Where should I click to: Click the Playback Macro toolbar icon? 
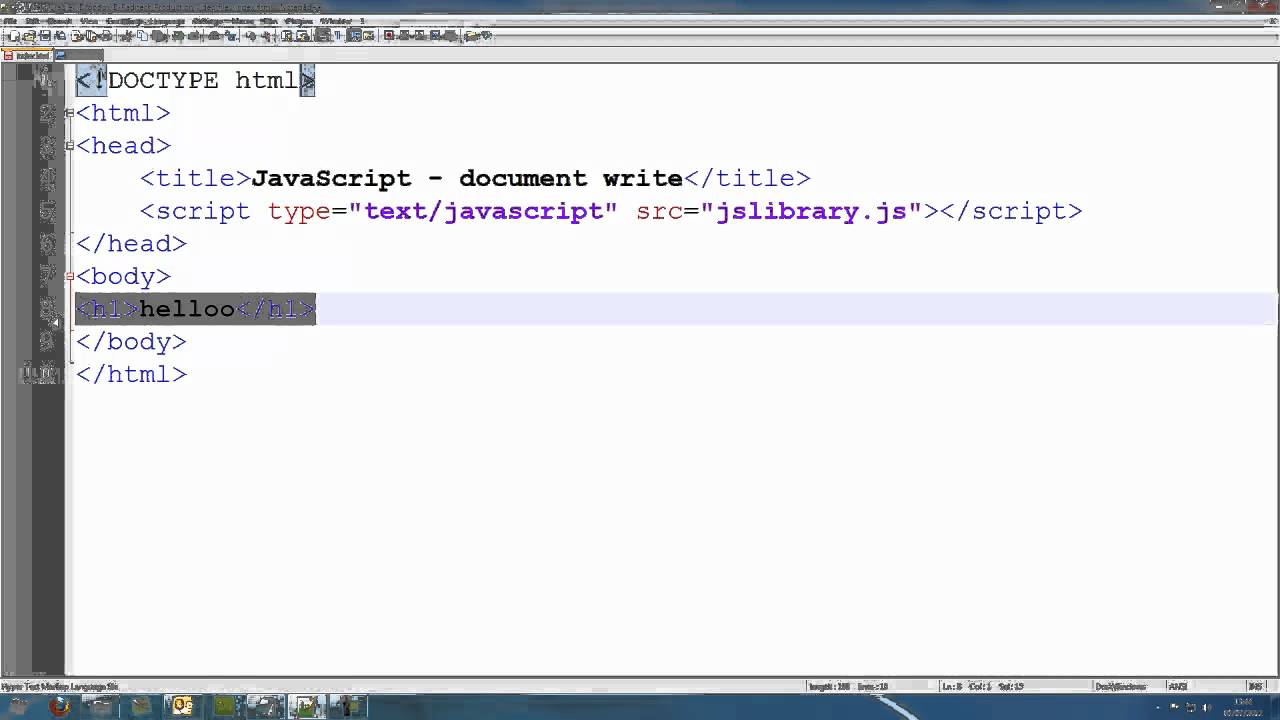coord(419,36)
